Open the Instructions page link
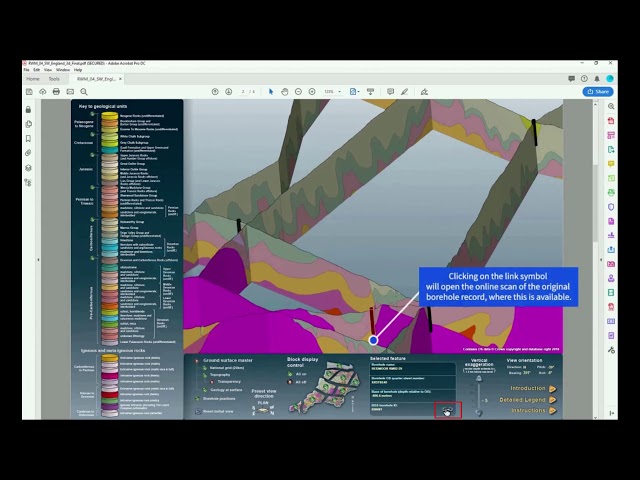Image resolution: width=640 pixels, height=480 pixels. click(x=533, y=410)
